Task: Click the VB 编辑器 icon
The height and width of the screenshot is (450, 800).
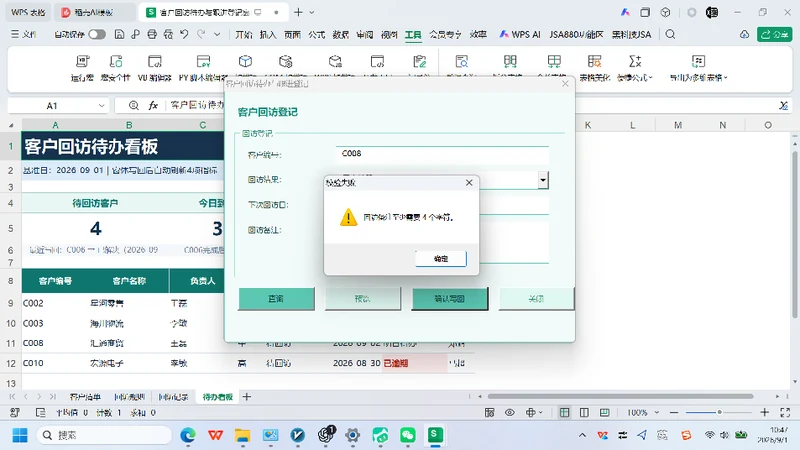Action: [x=155, y=68]
